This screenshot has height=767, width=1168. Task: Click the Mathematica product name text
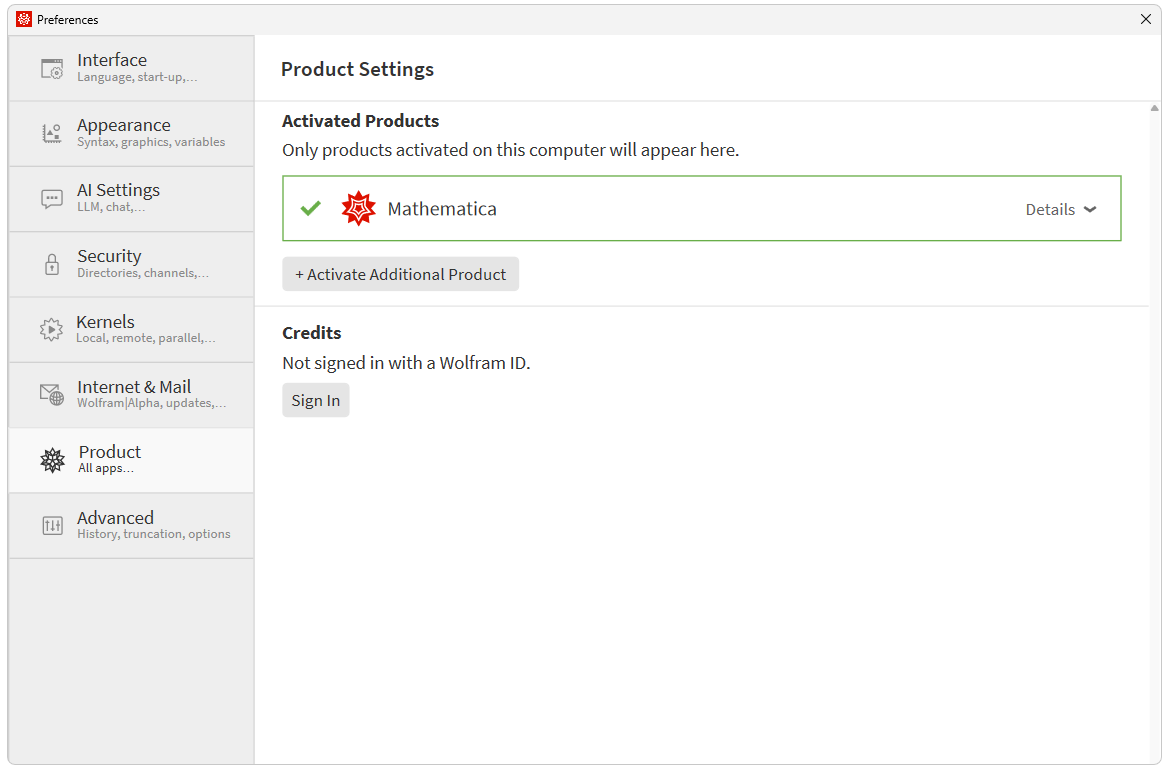click(x=442, y=209)
